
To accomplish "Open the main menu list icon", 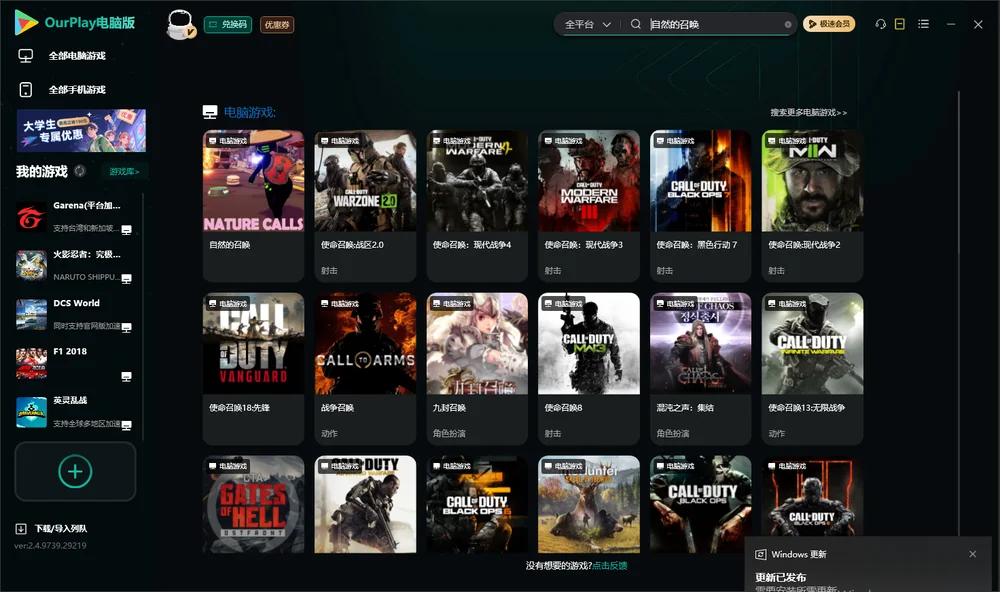I will point(923,24).
